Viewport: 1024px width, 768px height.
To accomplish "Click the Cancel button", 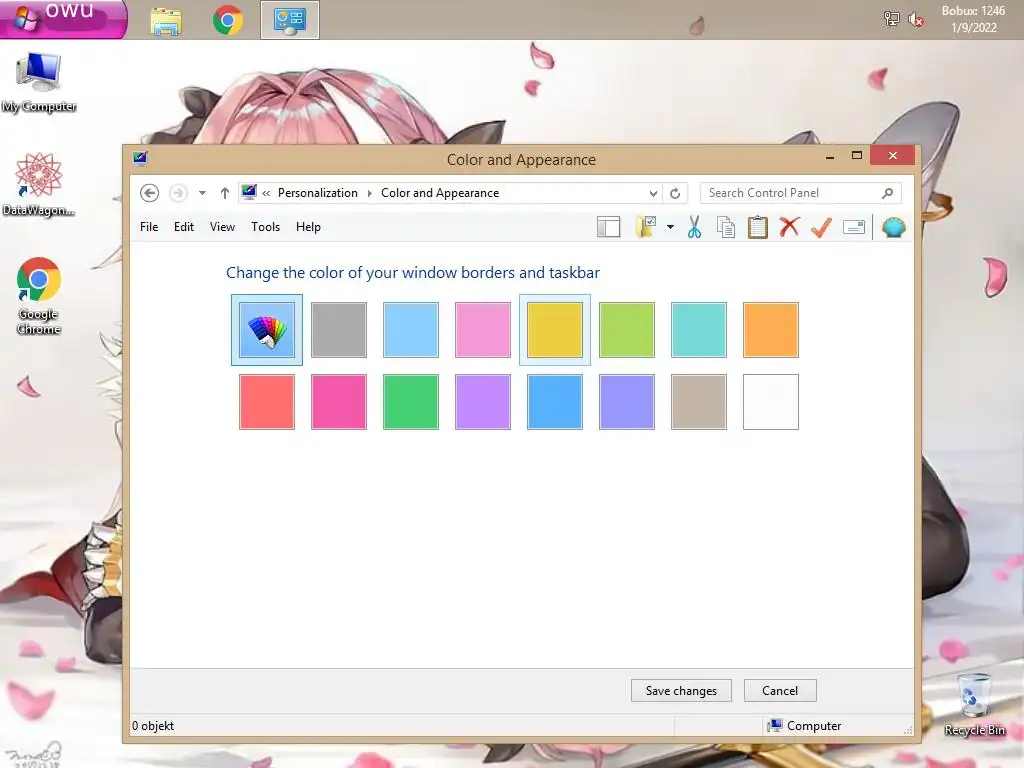I will point(780,691).
